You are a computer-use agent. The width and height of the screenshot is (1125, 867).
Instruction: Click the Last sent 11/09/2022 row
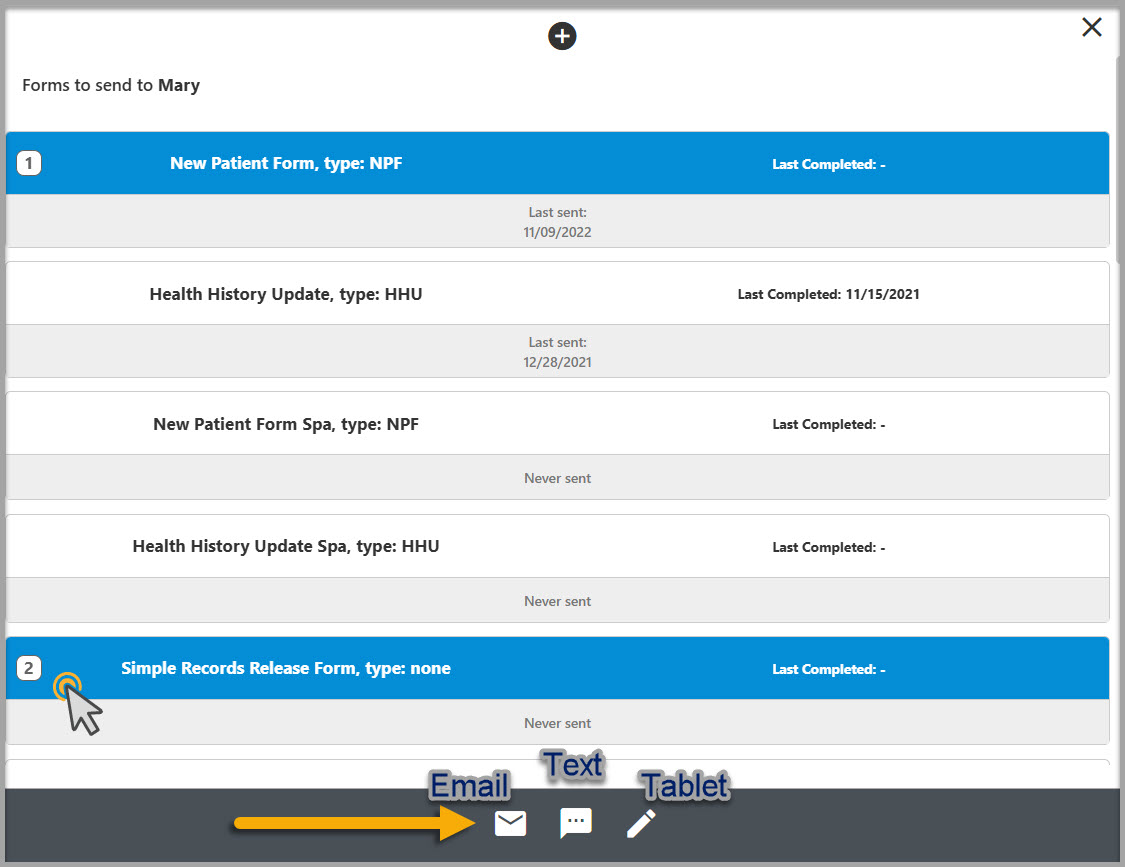pos(558,222)
